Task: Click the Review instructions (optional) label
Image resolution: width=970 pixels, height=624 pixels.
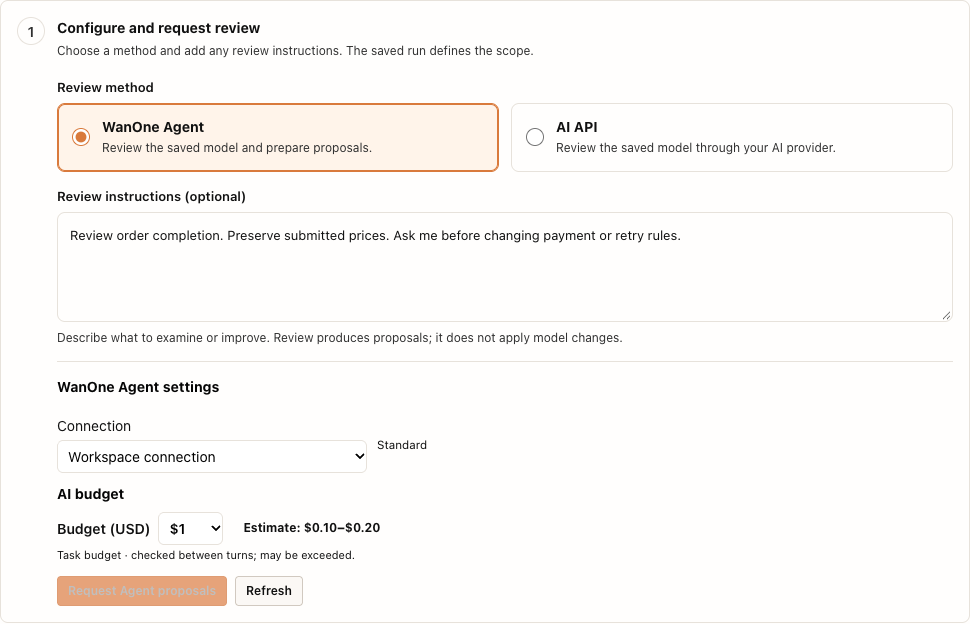Action: click(151, 197)
